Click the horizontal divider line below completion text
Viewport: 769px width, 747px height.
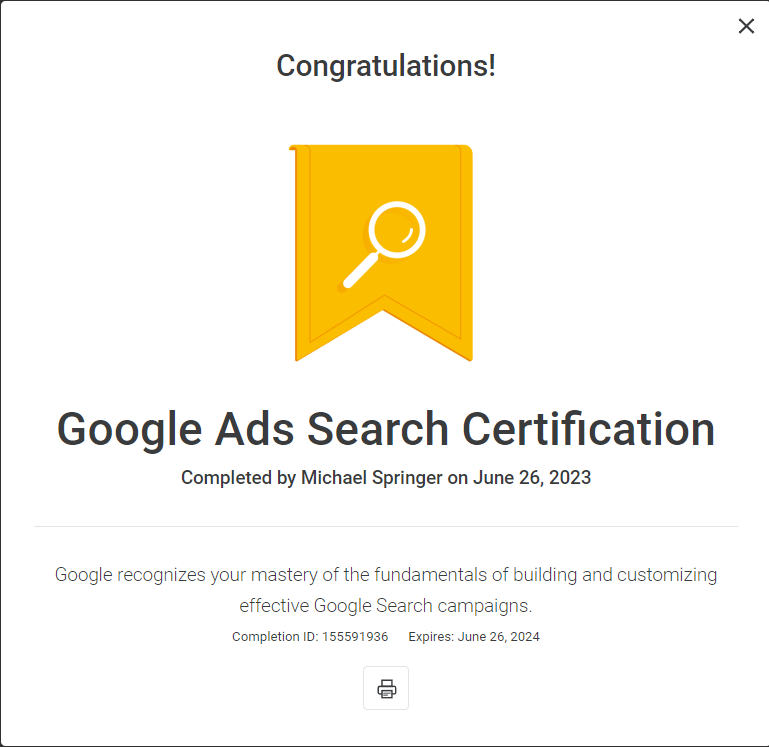point(386,527)
